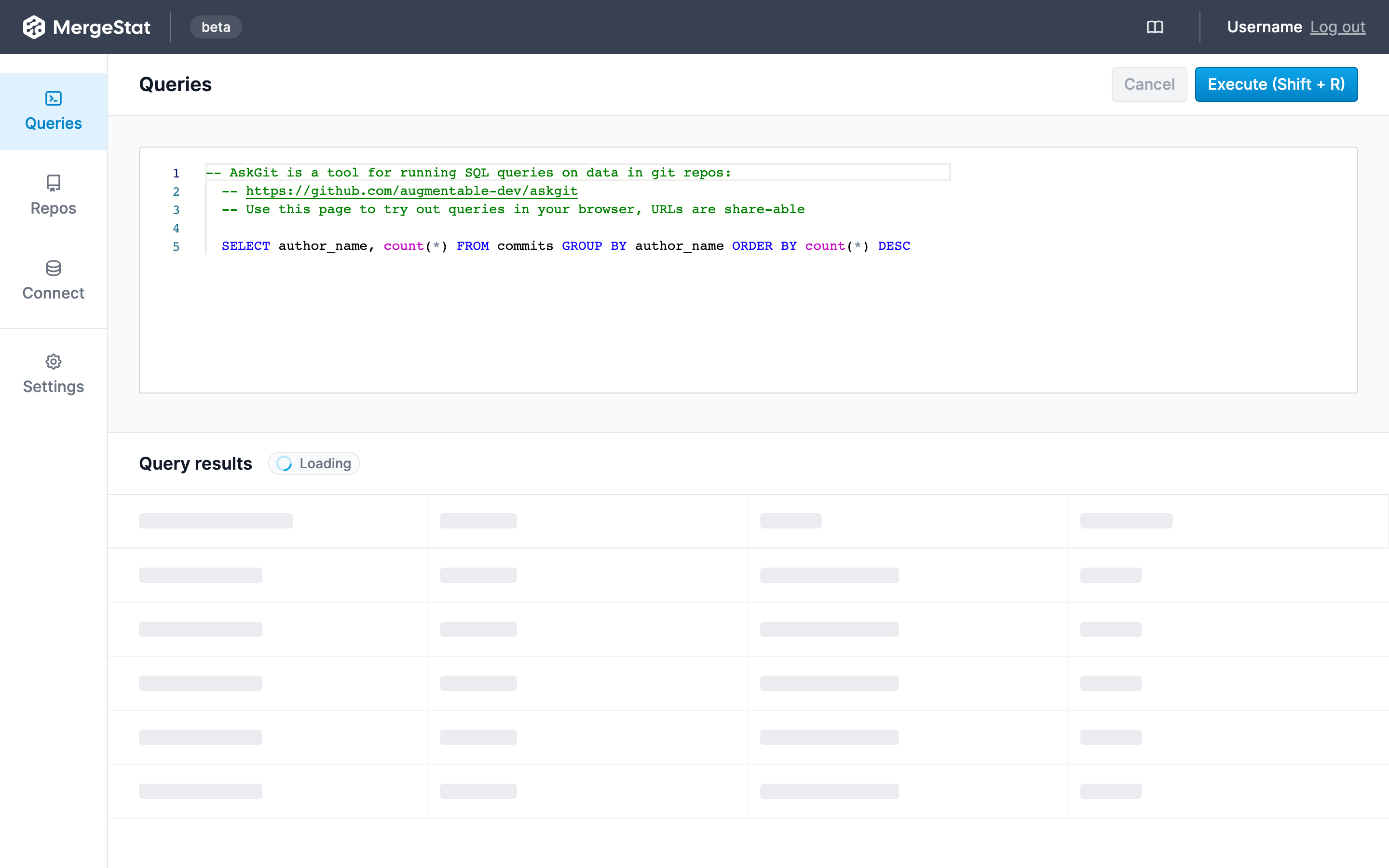Cancel the running query
This screenshot has width=1389, height=868.
(x=1149, y=84)
